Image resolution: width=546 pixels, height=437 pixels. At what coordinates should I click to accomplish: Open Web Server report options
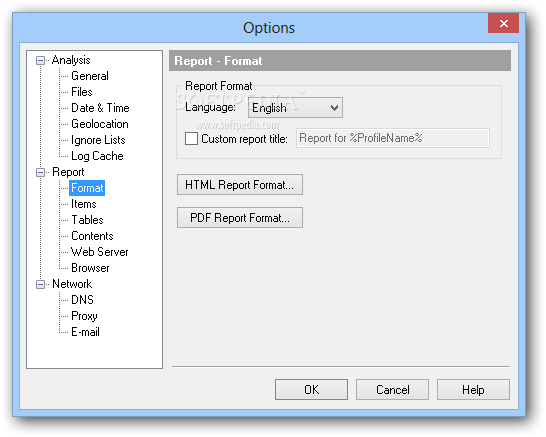tap(100, 252)
